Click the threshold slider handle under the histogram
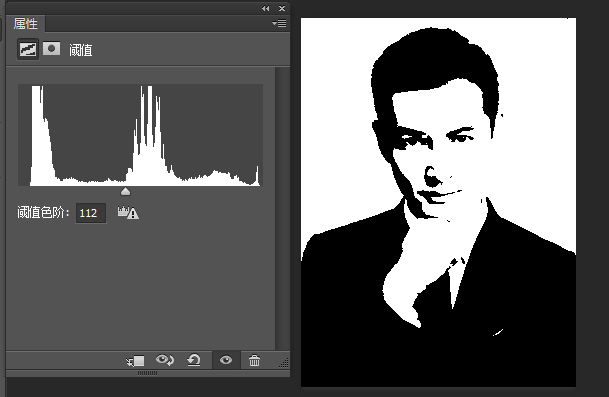Screen dimensions: 609x397 point(125,191)
